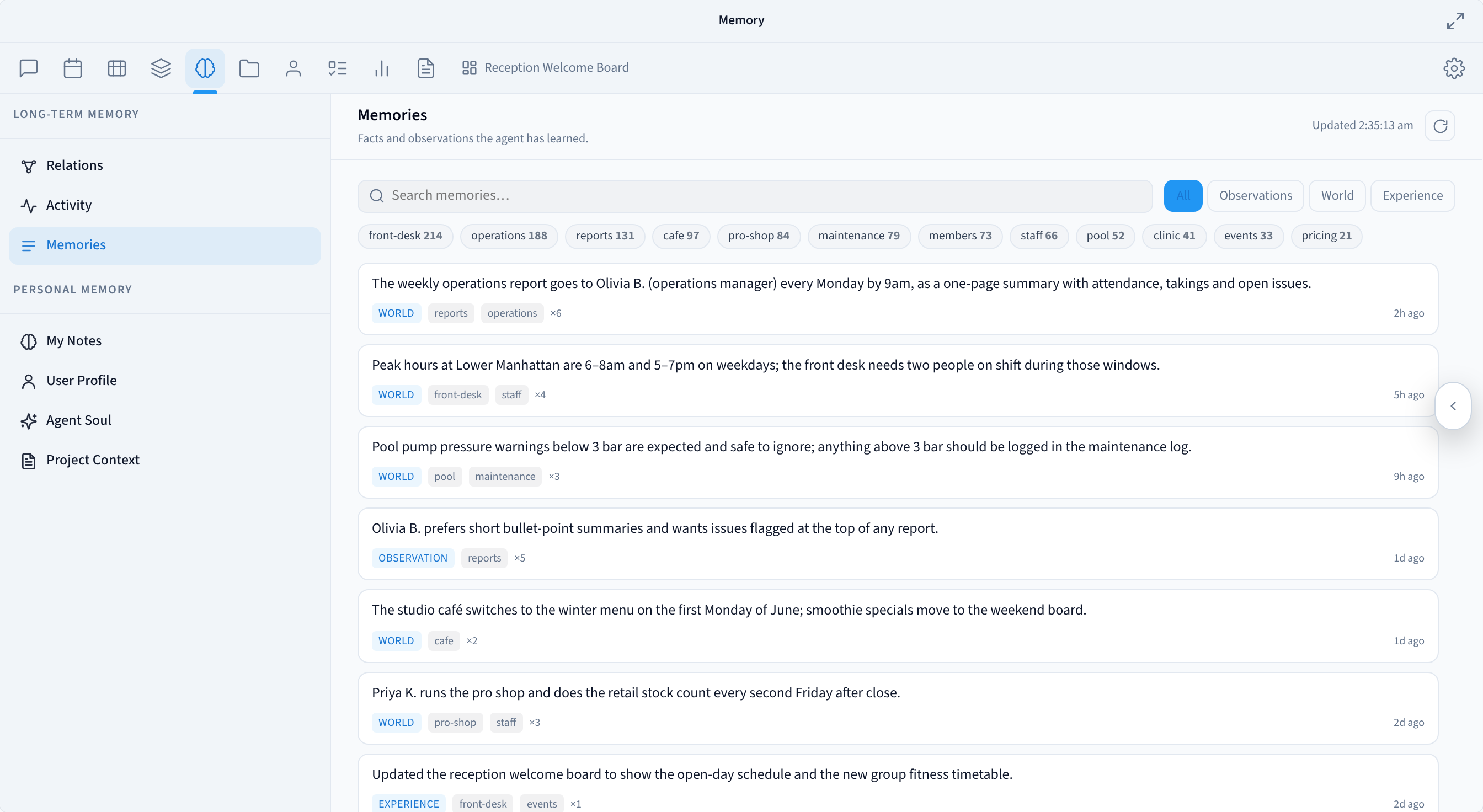Click the expand fullscreen arrows icon
Image resolution: width=1483 pixels, height=812 pixels.
pyautogui.click(x=1455, y=21)
